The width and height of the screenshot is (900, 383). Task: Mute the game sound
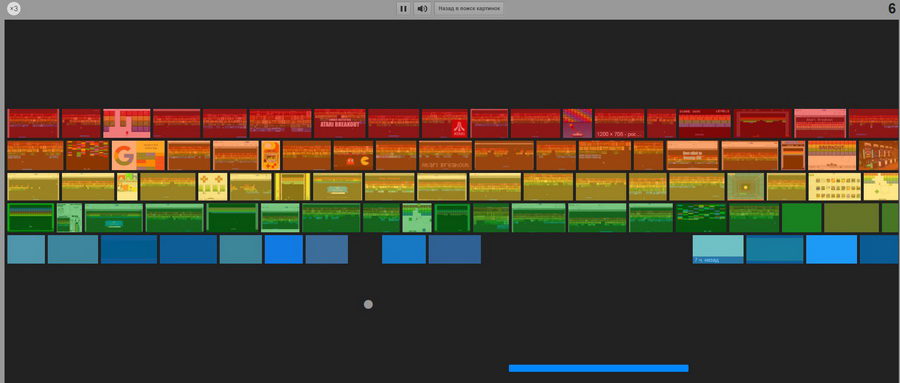[x=422, y=9]
